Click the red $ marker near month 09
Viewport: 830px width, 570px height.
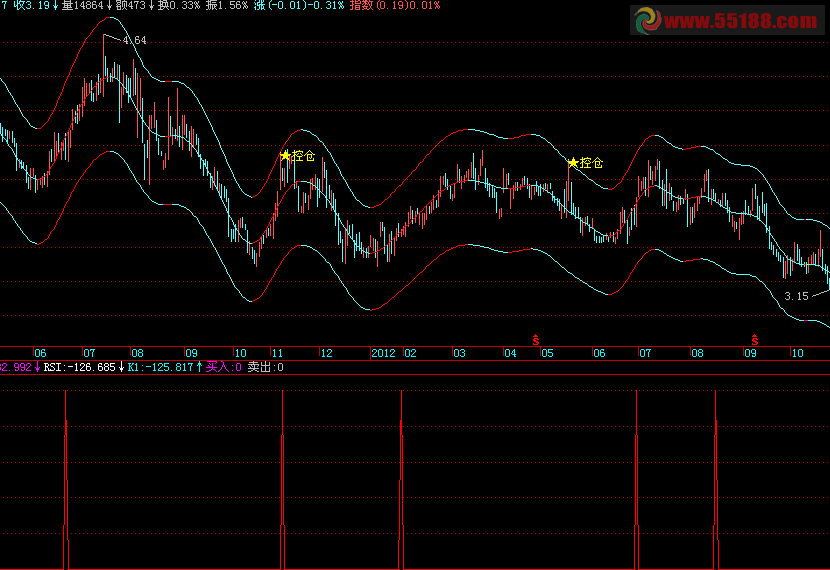coord(754,341)
